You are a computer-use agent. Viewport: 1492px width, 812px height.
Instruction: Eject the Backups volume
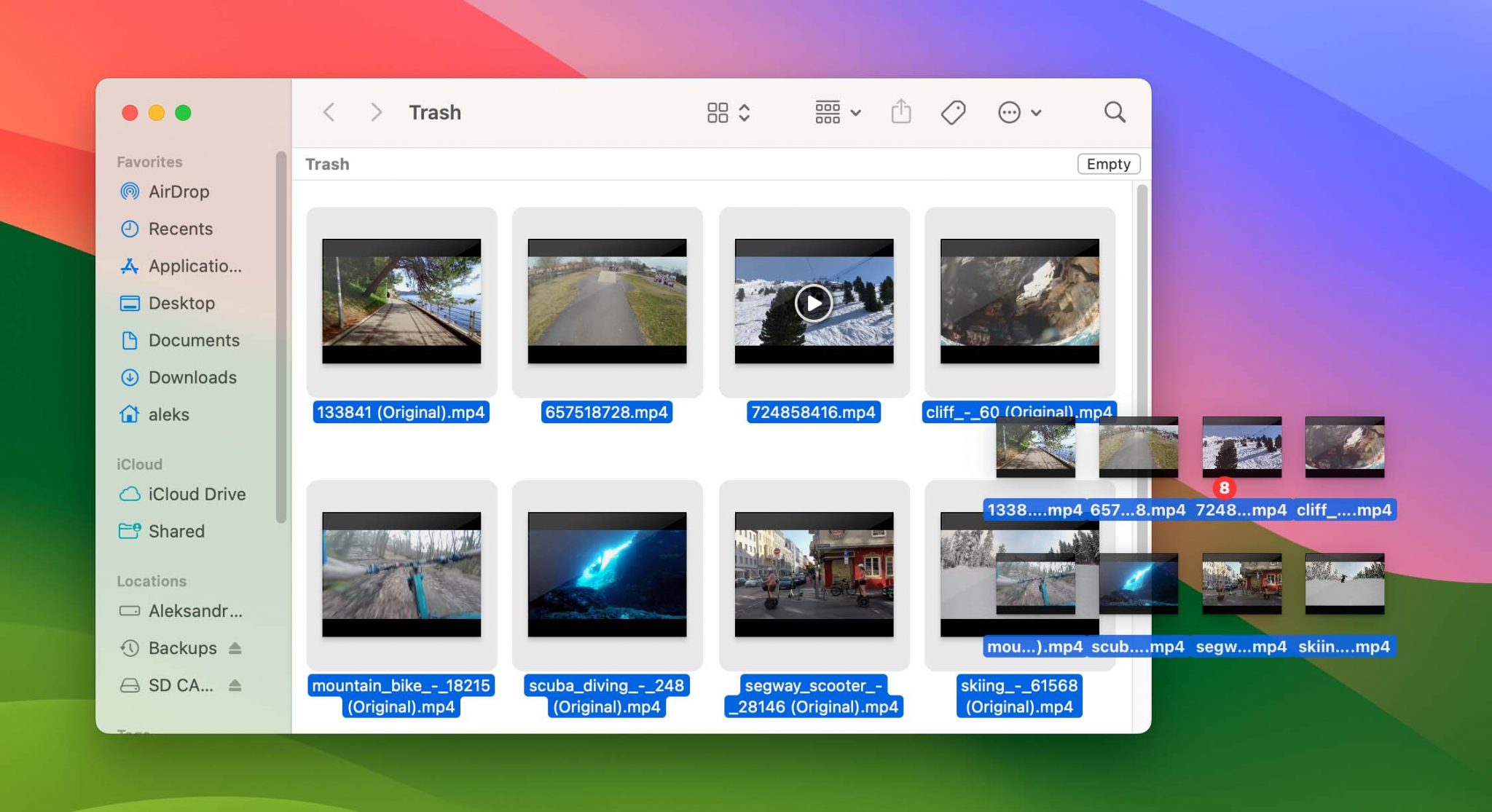click(x=235, y=647)
